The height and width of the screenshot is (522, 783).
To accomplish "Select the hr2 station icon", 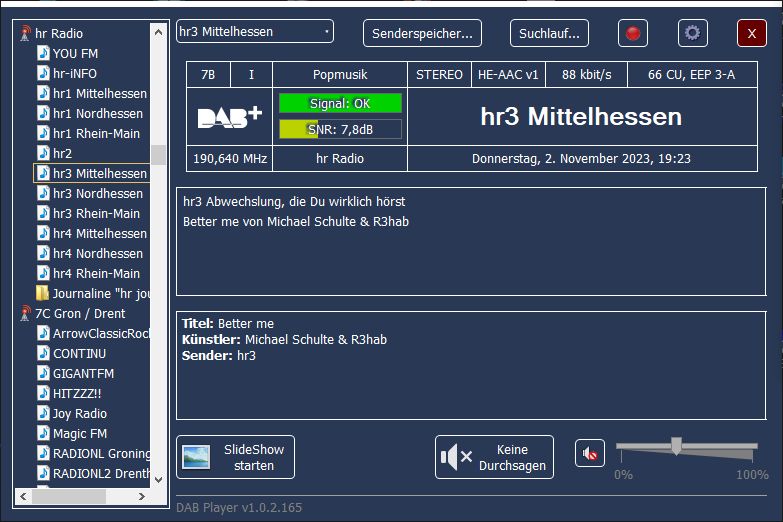I will point(43,153).
